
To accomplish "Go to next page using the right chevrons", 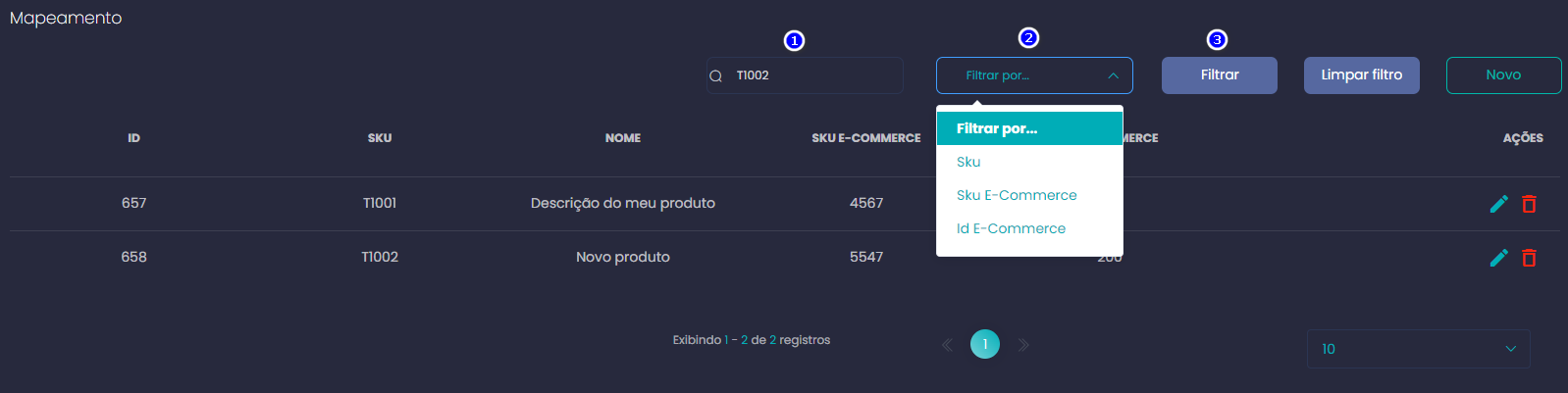I will point(1023,345).
